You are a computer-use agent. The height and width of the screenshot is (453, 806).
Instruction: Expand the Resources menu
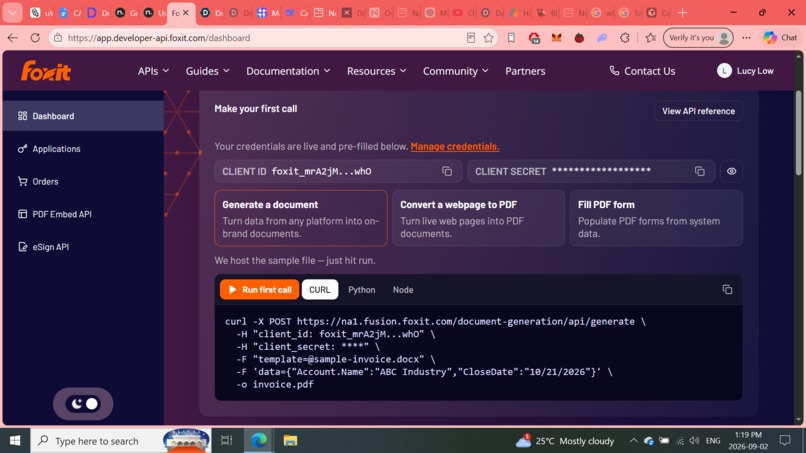point(376,71)
